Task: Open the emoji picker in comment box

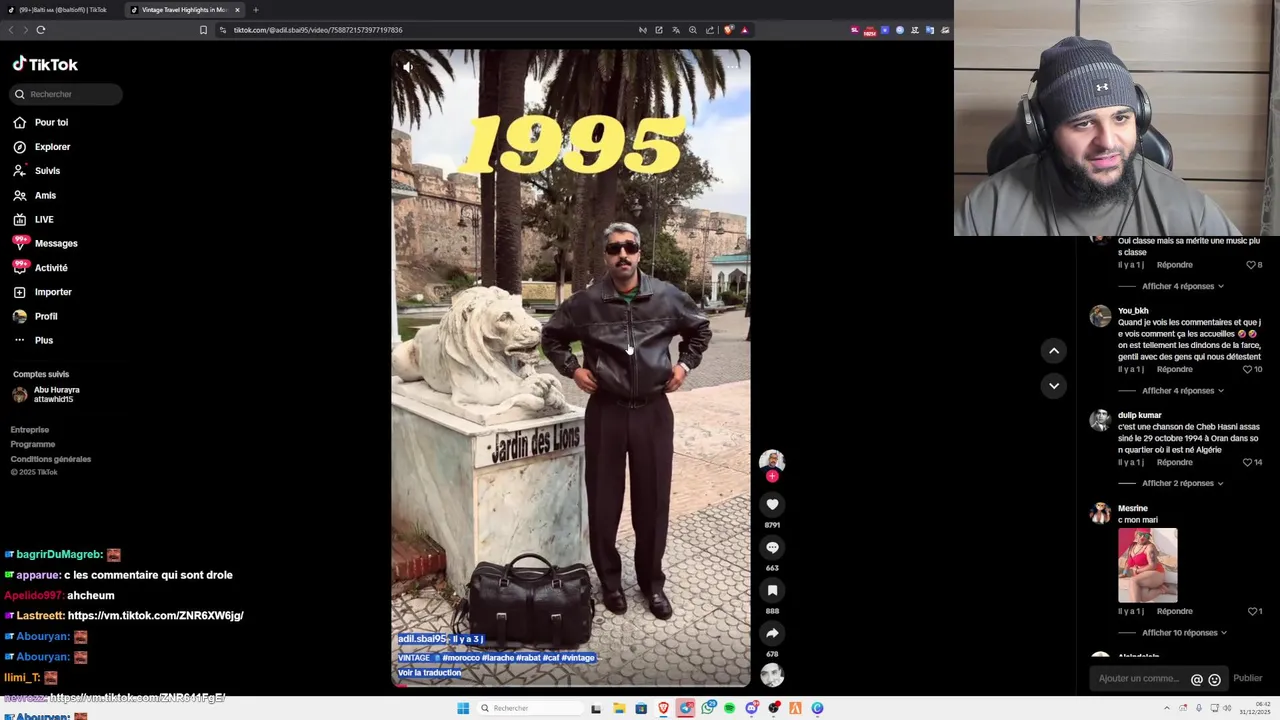Action: [x=1214, y=680]
